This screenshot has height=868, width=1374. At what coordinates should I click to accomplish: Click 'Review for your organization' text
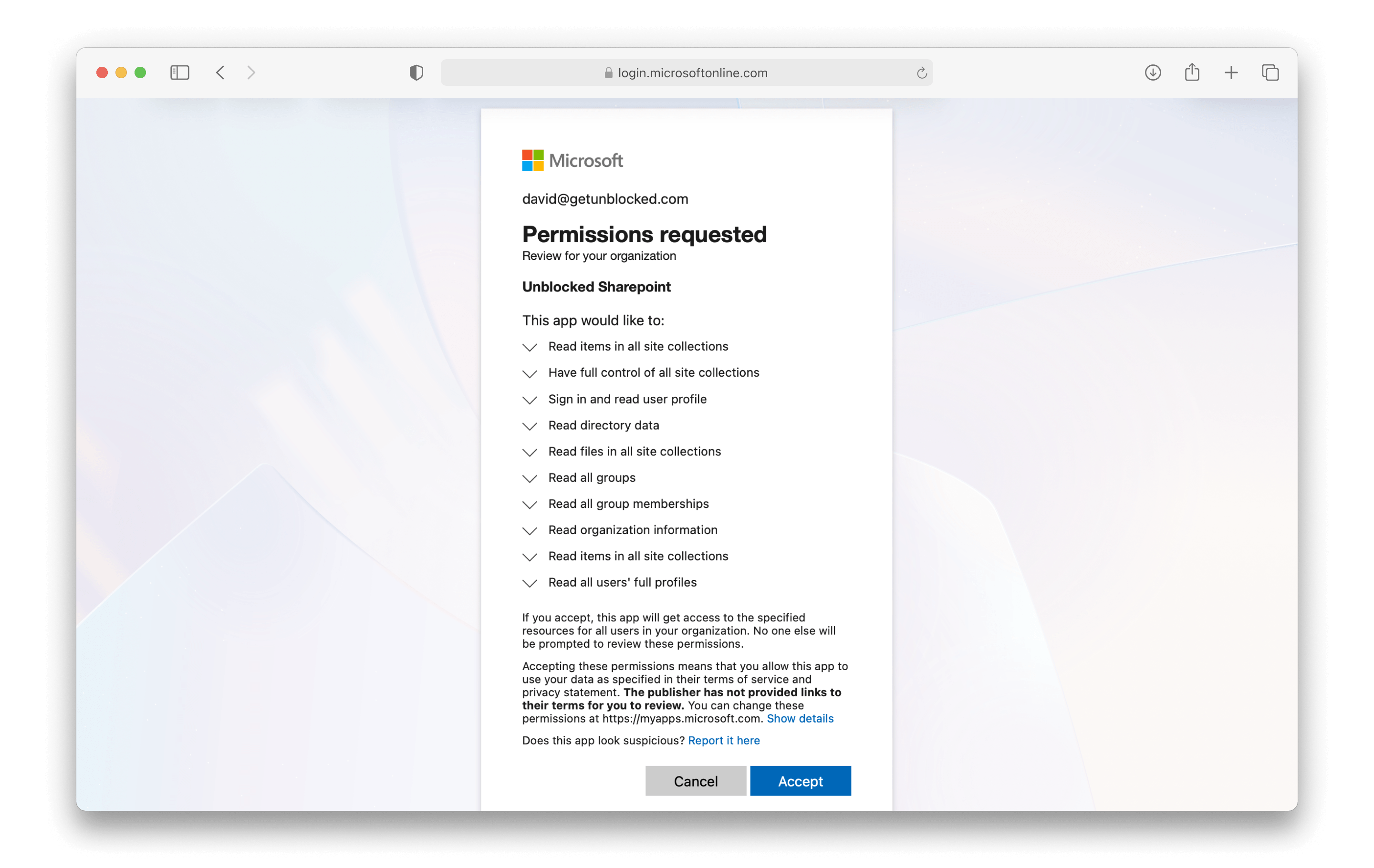599,256
